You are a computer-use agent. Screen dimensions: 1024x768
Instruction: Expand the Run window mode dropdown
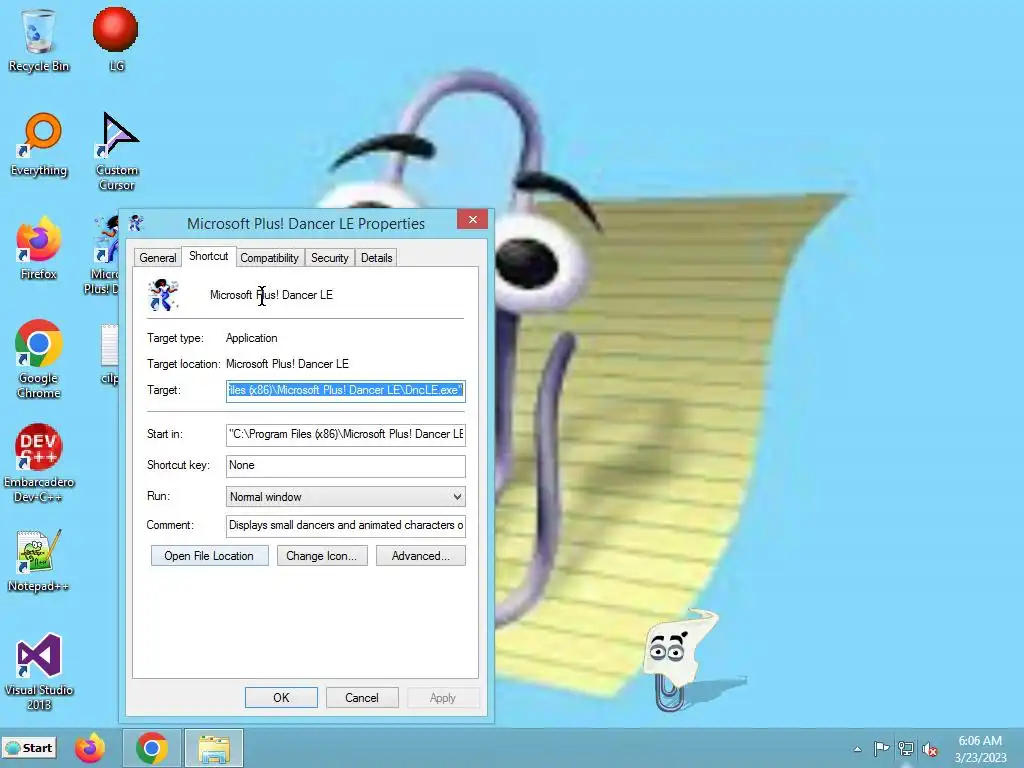pyautogui.click(x=345, y=497)
